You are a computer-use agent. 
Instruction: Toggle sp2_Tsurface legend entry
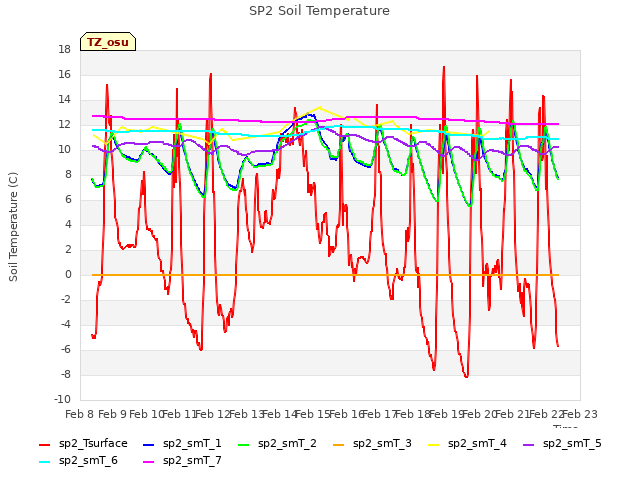83,443
